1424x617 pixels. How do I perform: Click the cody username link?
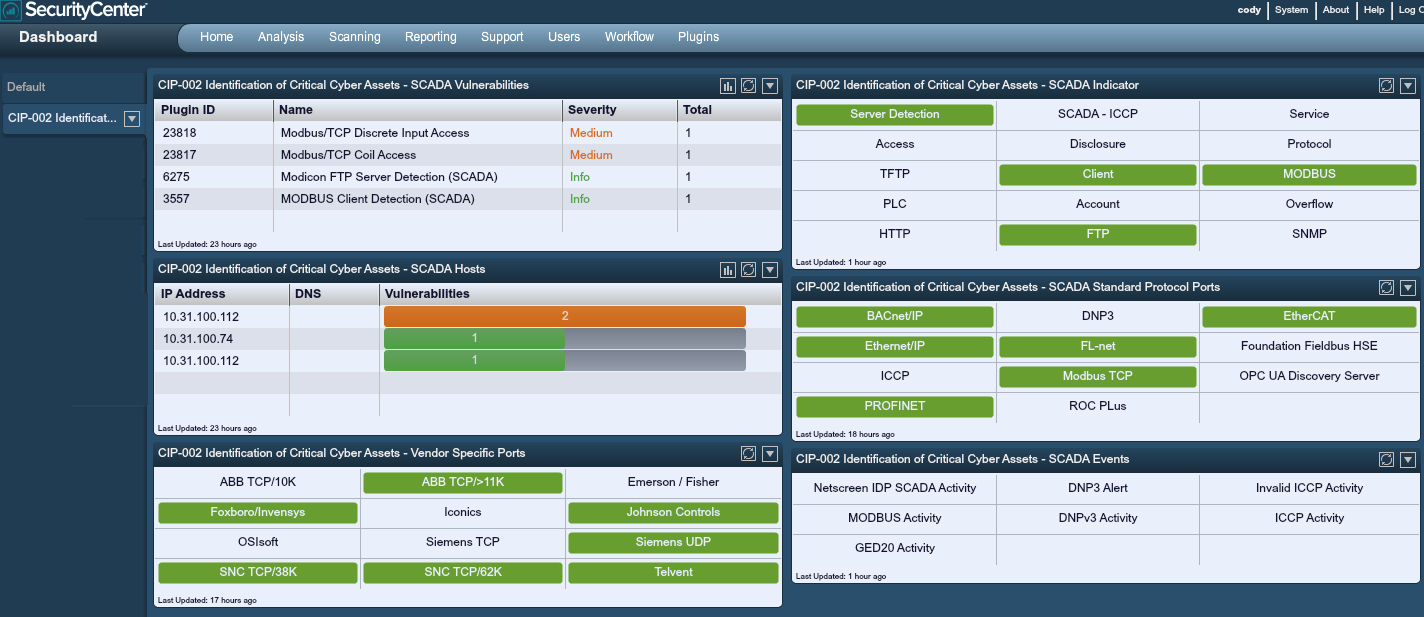(1249, 10)
